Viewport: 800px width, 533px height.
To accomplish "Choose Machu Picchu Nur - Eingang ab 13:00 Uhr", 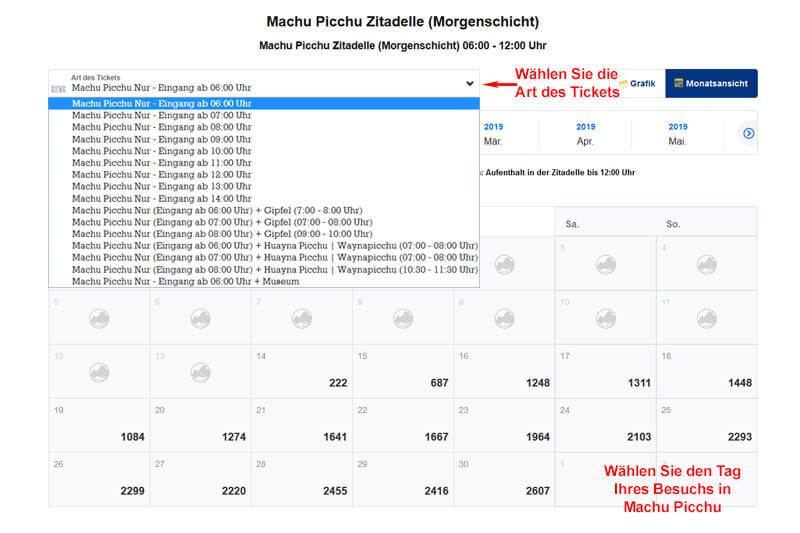I will click(264, 186).
